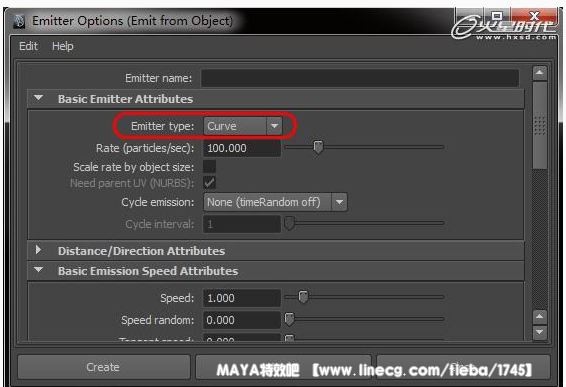This screenshot has height=387, width=566.
Task: Click the Cycle interval value field
Action: 241,224
